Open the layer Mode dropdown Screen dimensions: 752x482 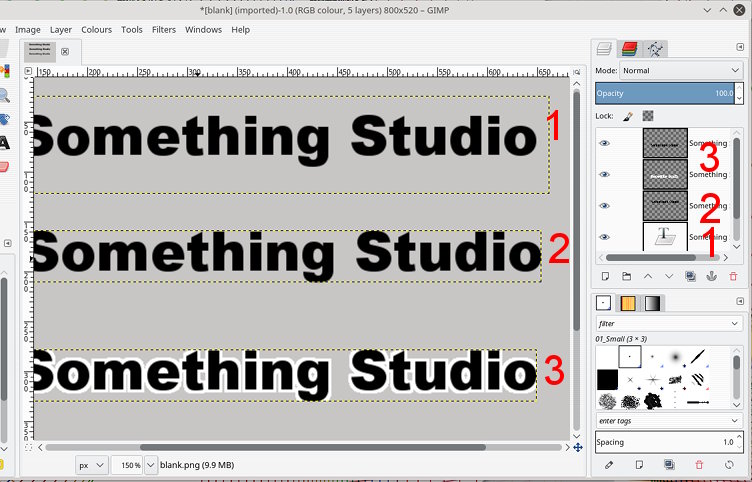click(x=681, y=71)
